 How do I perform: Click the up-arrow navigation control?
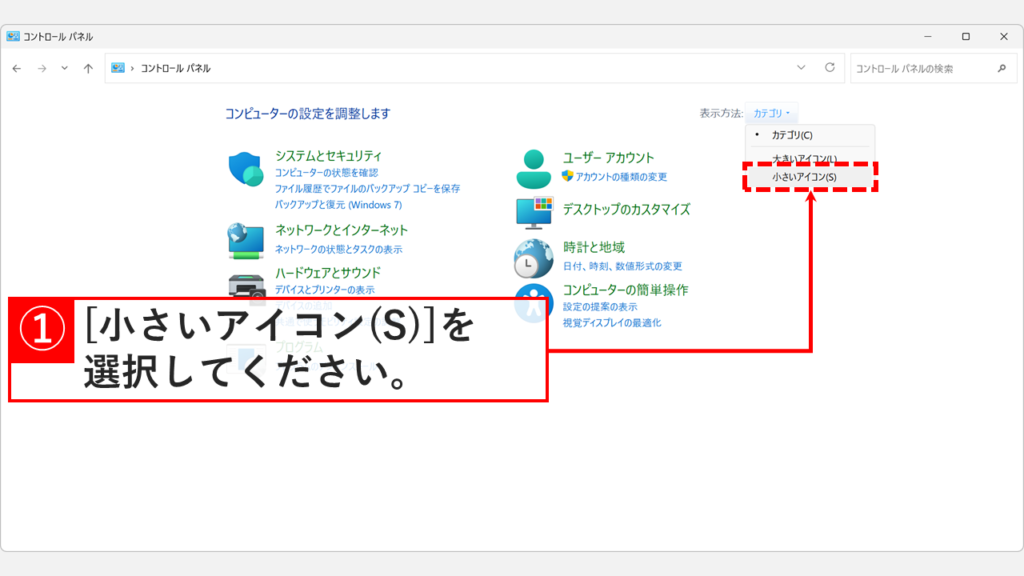point(89,68)
